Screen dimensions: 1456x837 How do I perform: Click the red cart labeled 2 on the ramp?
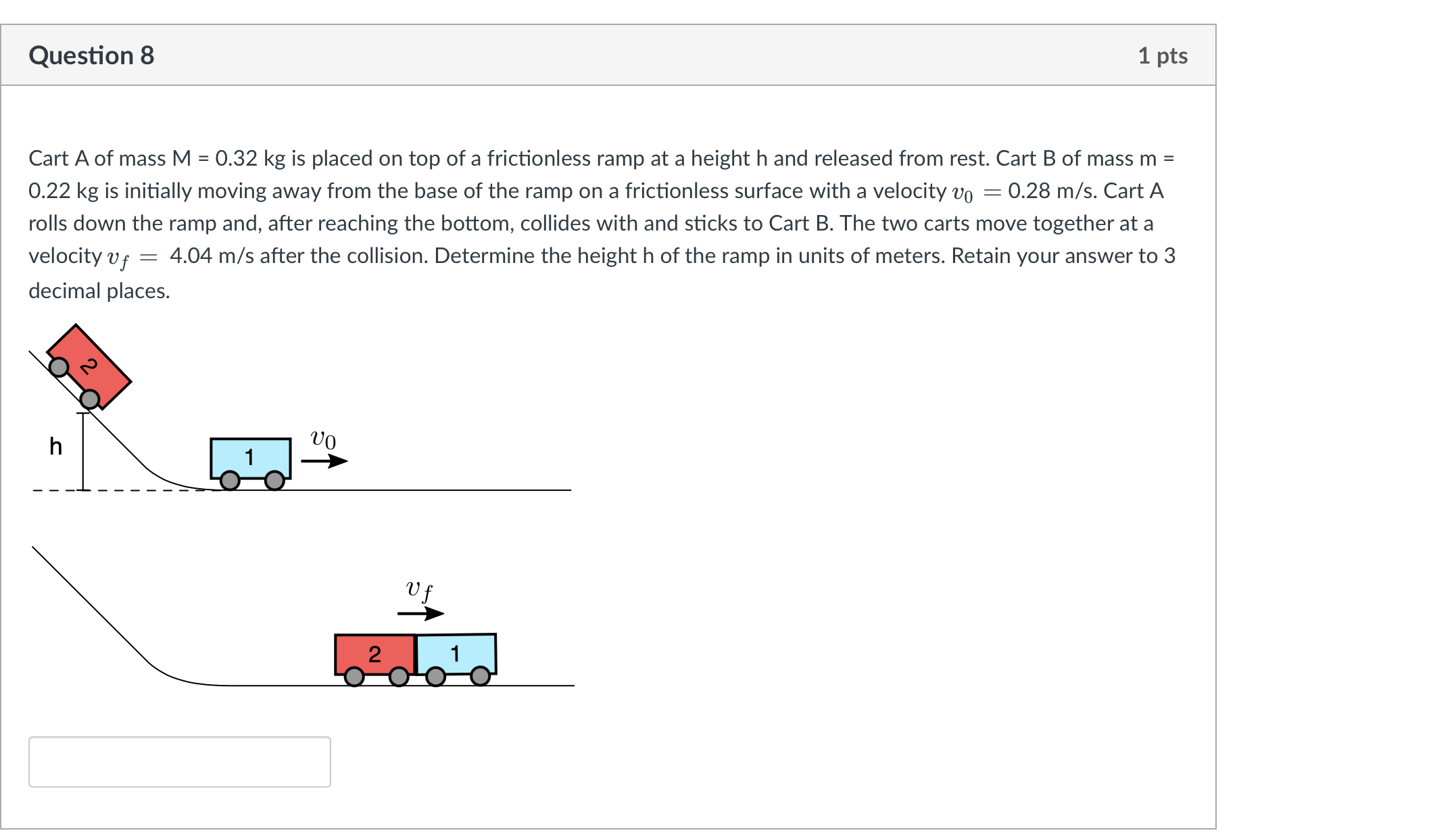88,365
